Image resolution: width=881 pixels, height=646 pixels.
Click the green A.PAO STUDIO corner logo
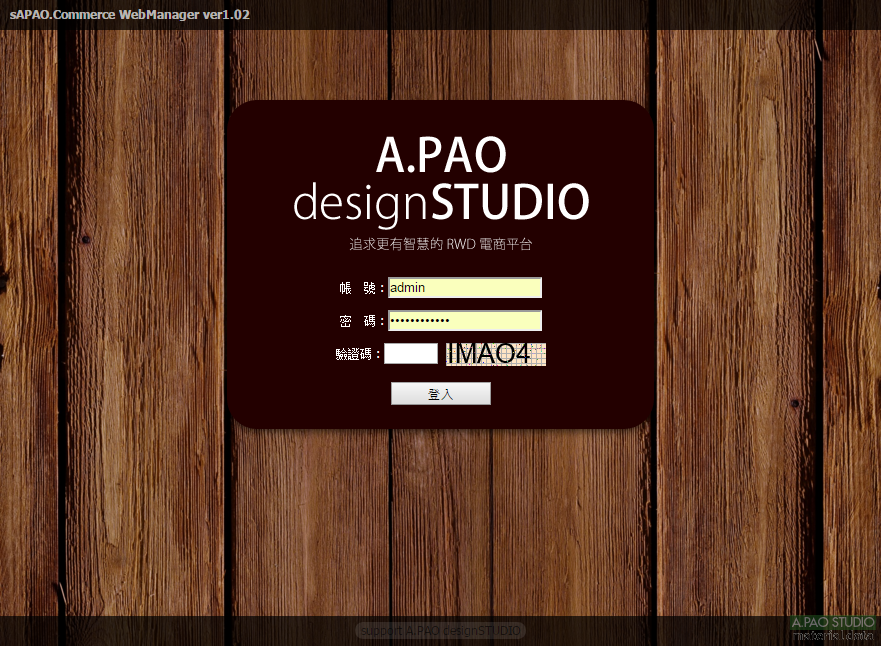[832, 622]
